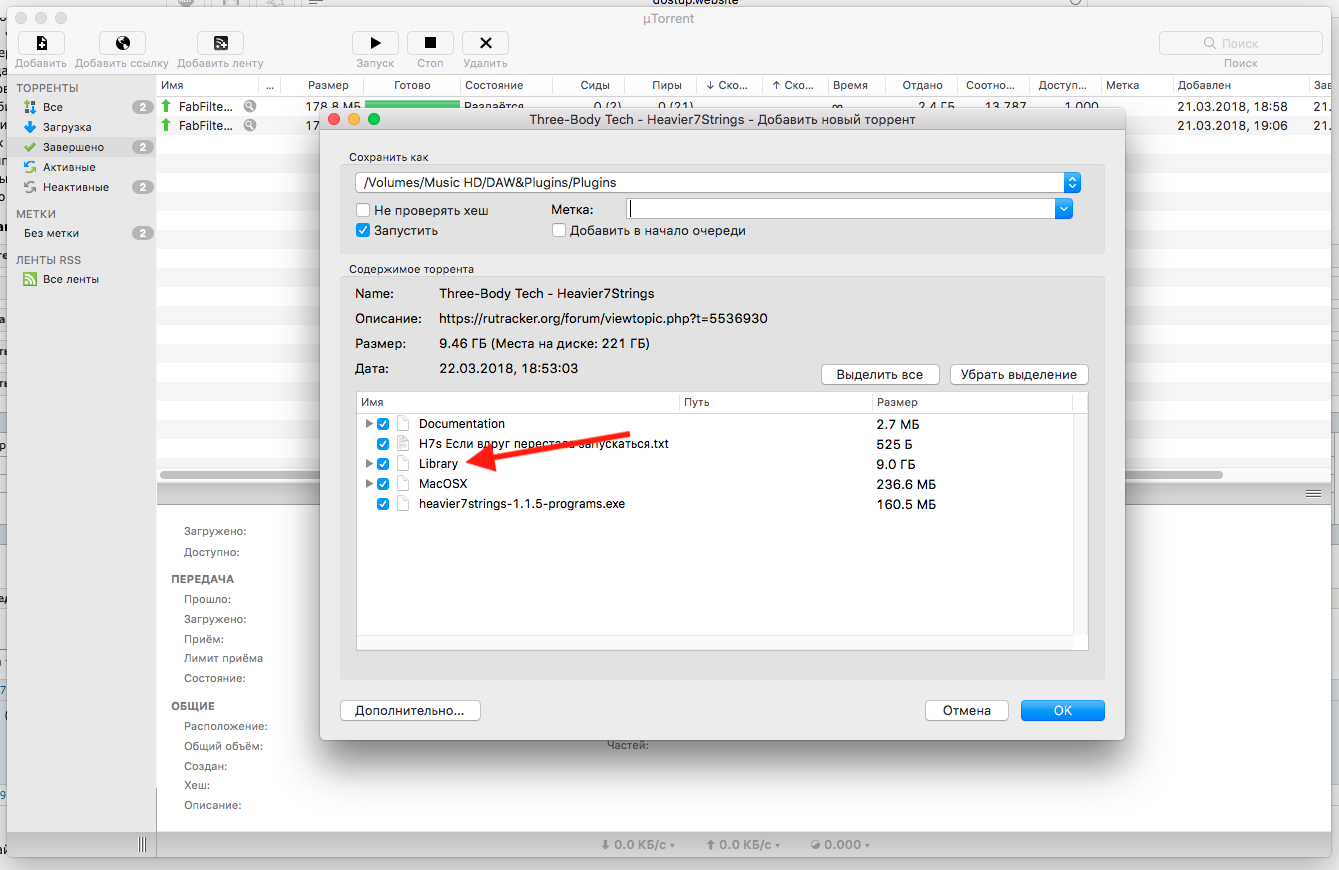Screen dimensions: 1339x870
Task: Click the rutracker.org description URL text
Action: pyautogui.click(x=603, y=319)
